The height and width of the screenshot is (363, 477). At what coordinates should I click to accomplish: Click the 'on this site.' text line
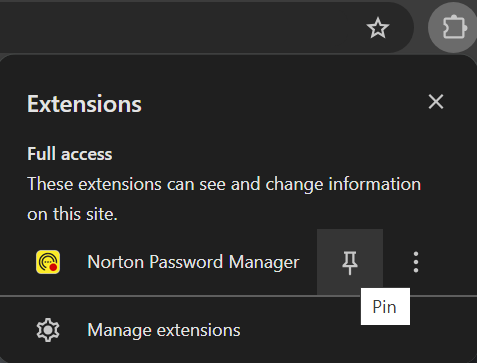(72, 214)
